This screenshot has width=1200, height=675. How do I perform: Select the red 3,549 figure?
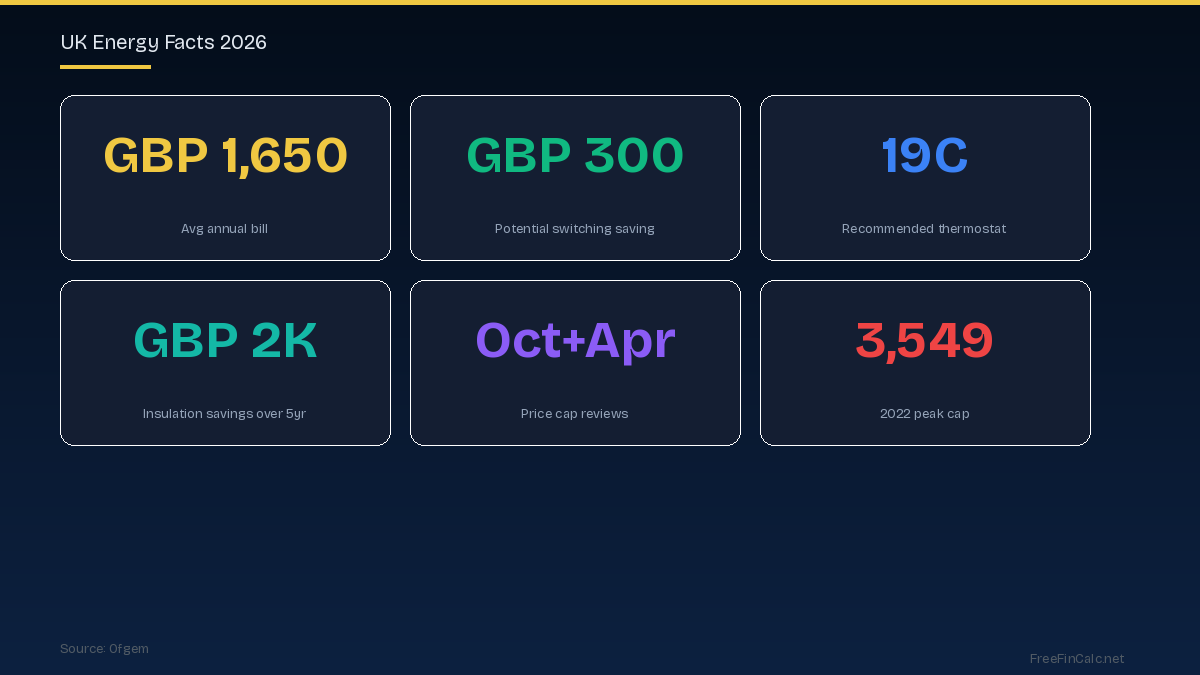pos(925,341)
